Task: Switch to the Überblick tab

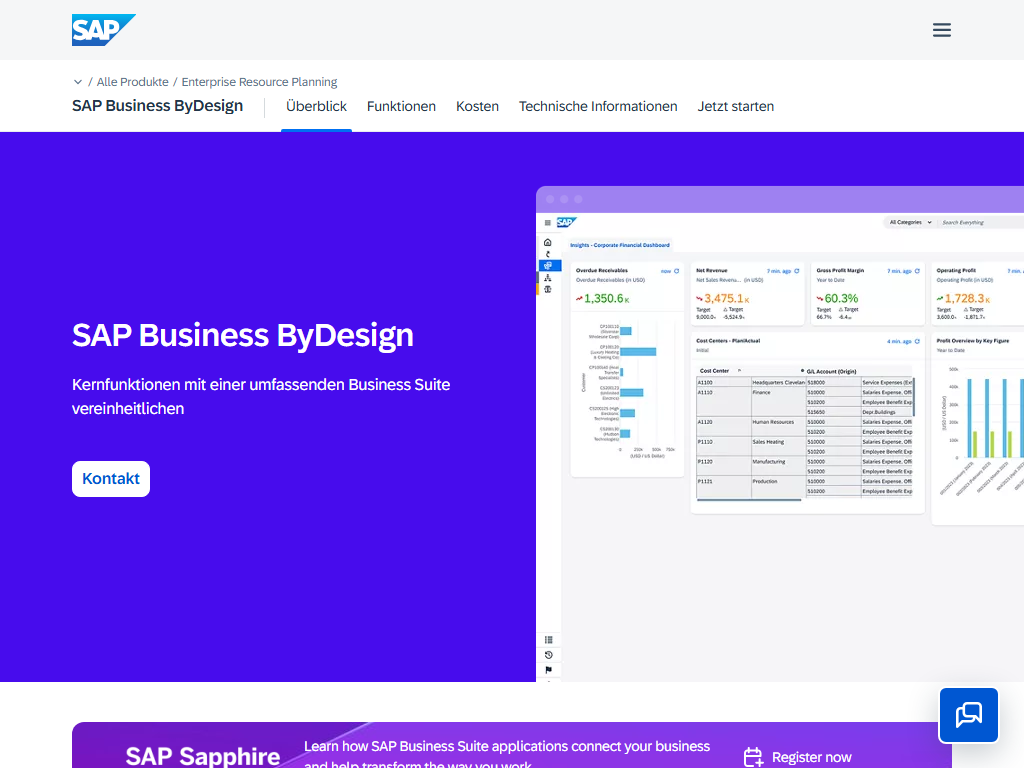Action: 316,106
